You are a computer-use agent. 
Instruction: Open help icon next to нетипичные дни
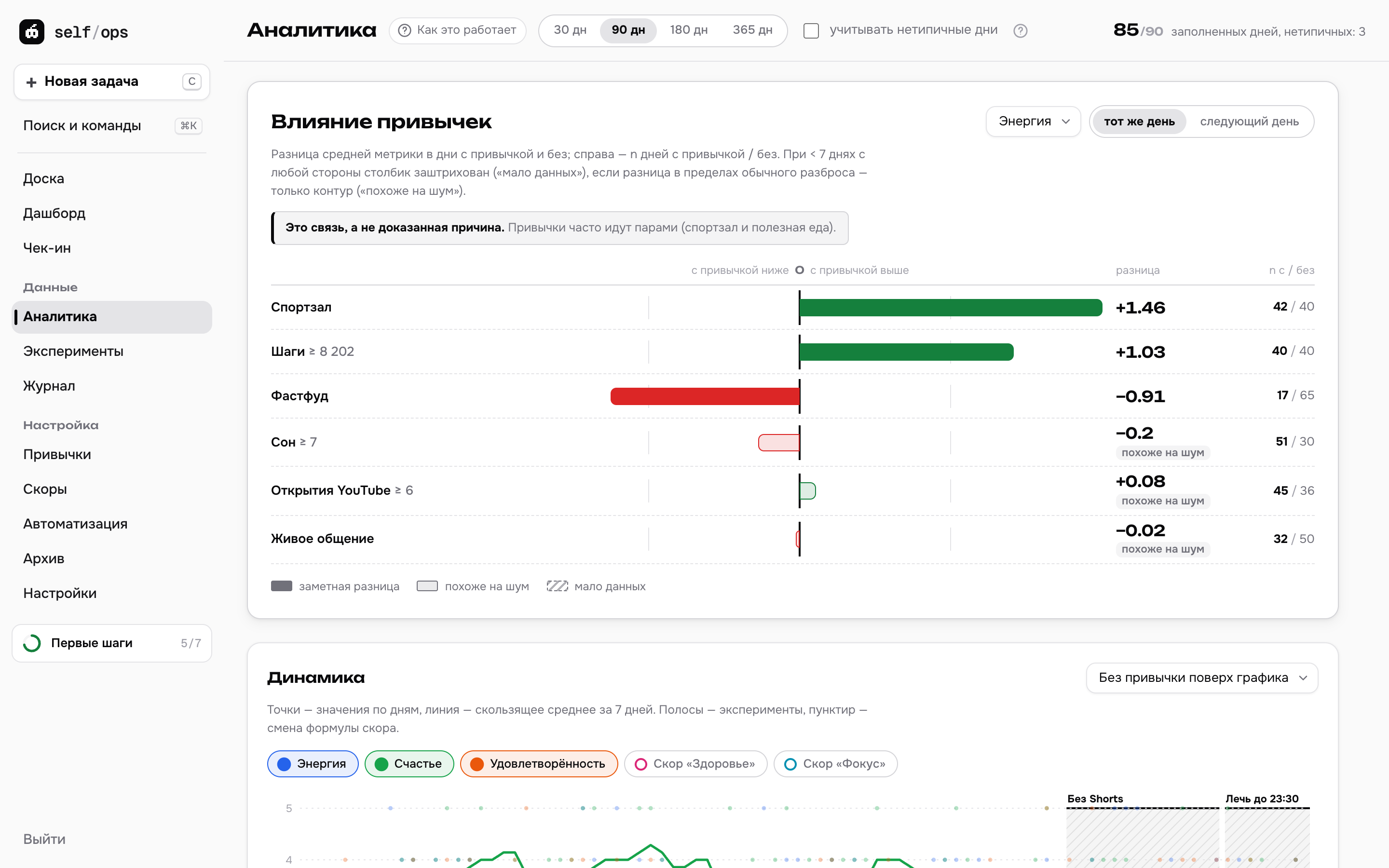(x=1020, y=31)
